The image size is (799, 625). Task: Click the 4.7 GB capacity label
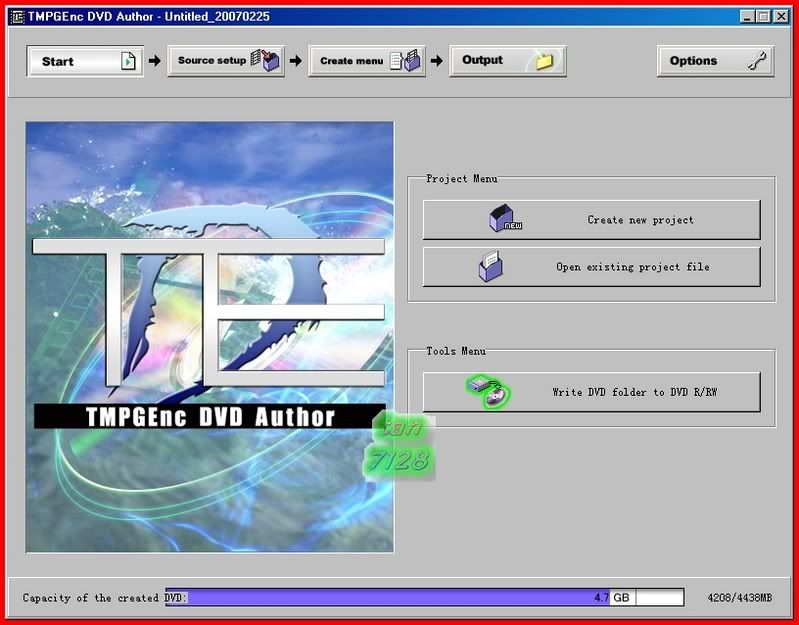(611, 597)
